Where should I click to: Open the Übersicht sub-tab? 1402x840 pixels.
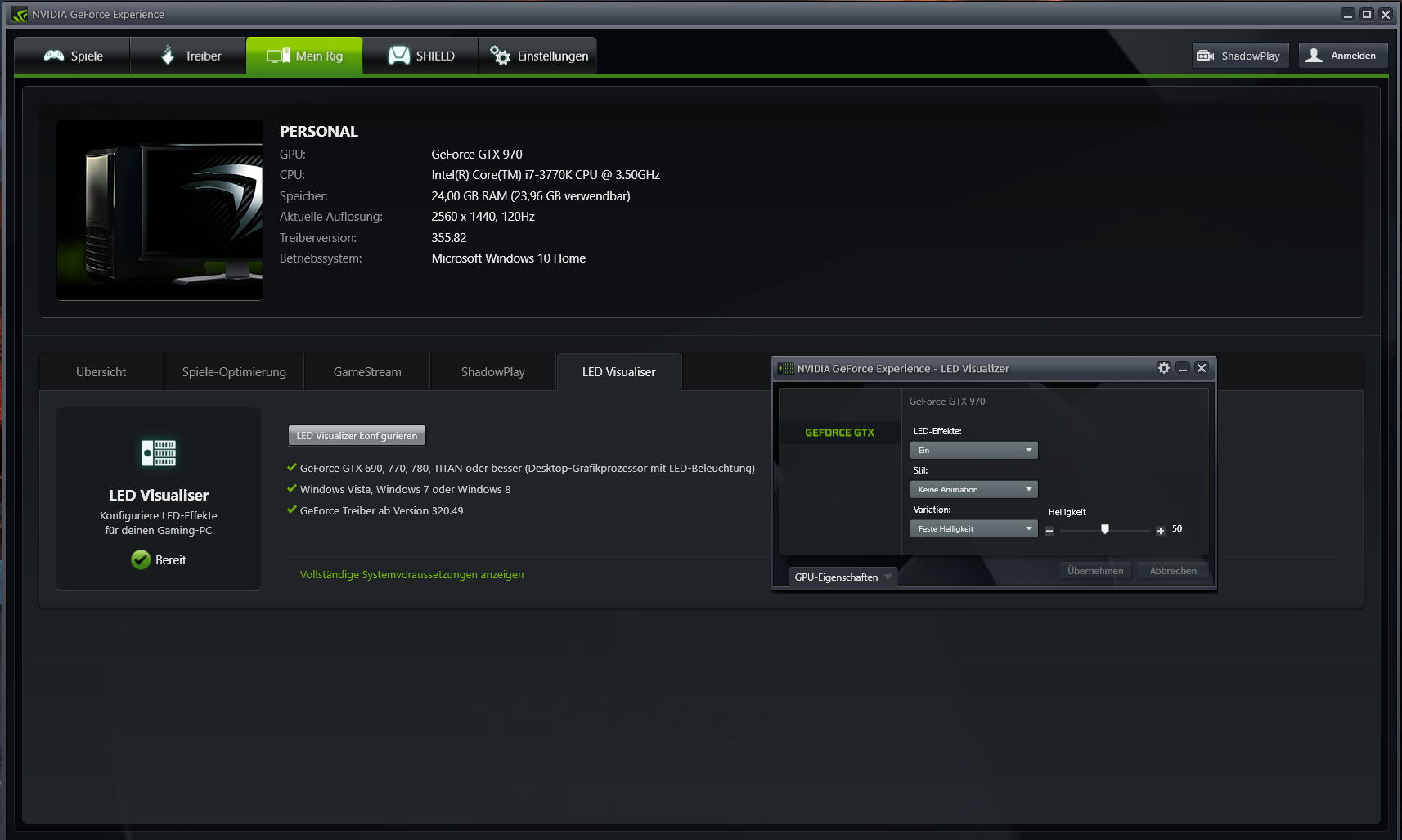tap(101, 372)
